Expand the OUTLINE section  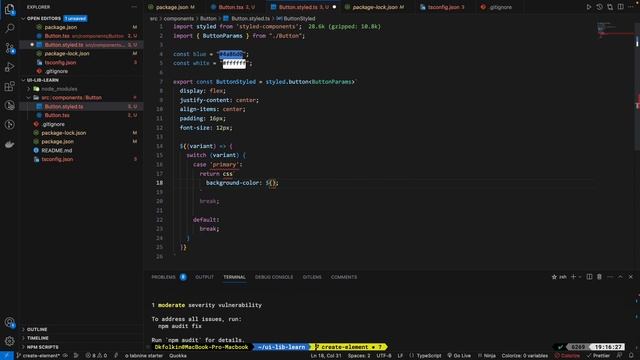(37, 329)
